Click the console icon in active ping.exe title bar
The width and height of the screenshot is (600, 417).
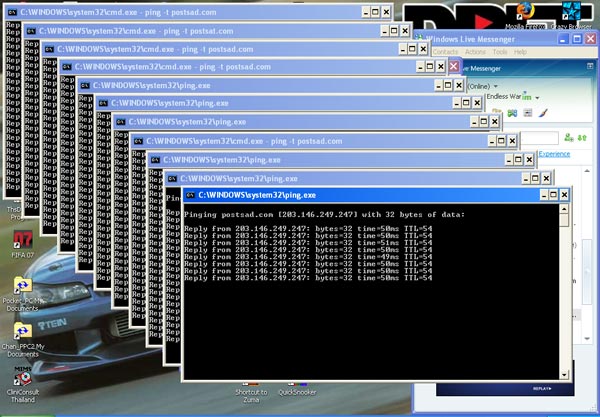point(190,195)
